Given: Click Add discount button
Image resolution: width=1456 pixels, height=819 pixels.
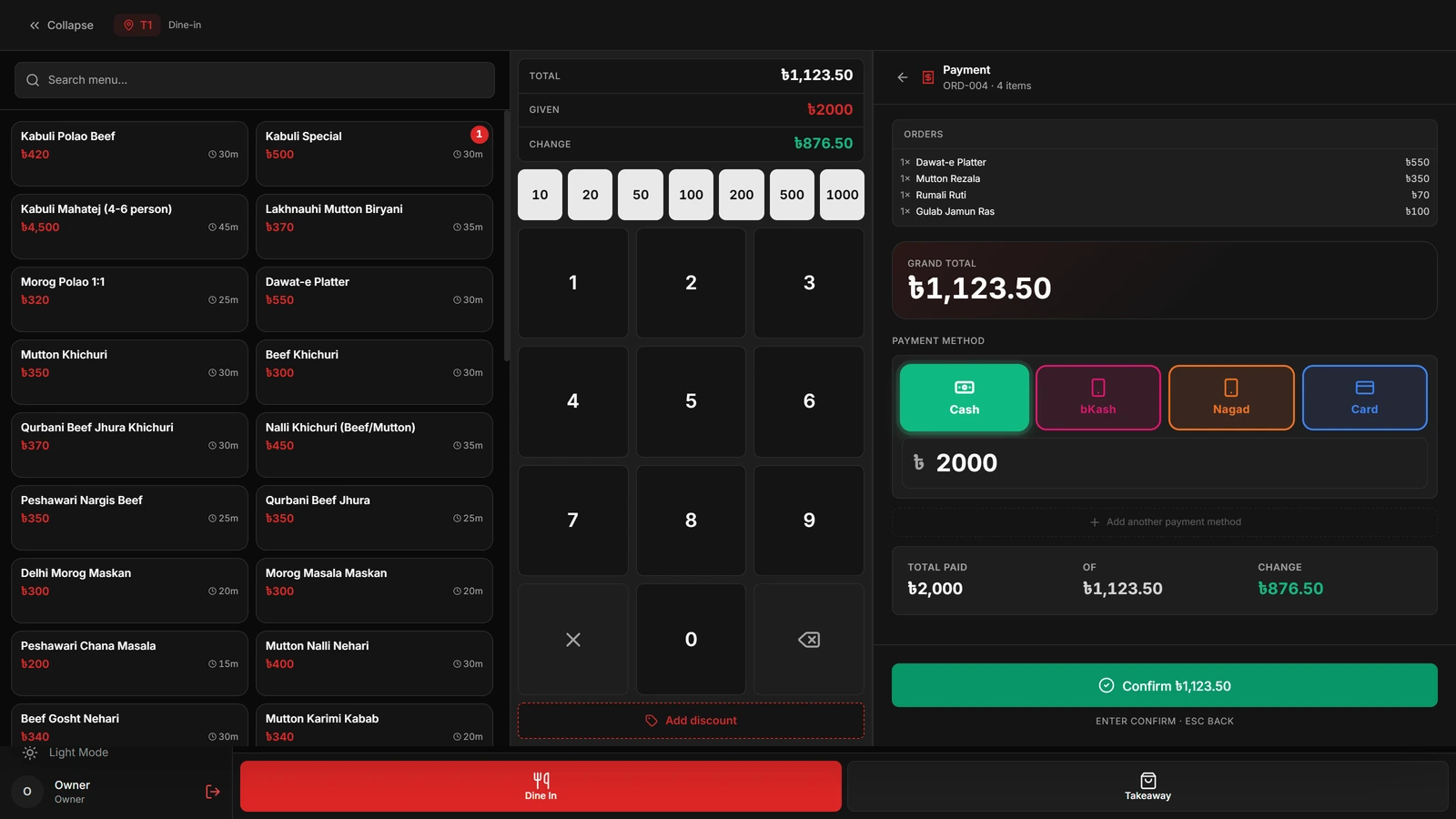Looking at the screenshot, I should click(691, 721).
